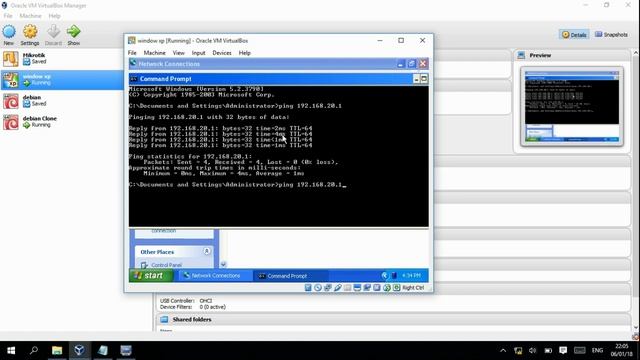Open the Manager's Help menu
Image resolution: width=640 pixels, height=360 pixels.
[x=54, y=16]
